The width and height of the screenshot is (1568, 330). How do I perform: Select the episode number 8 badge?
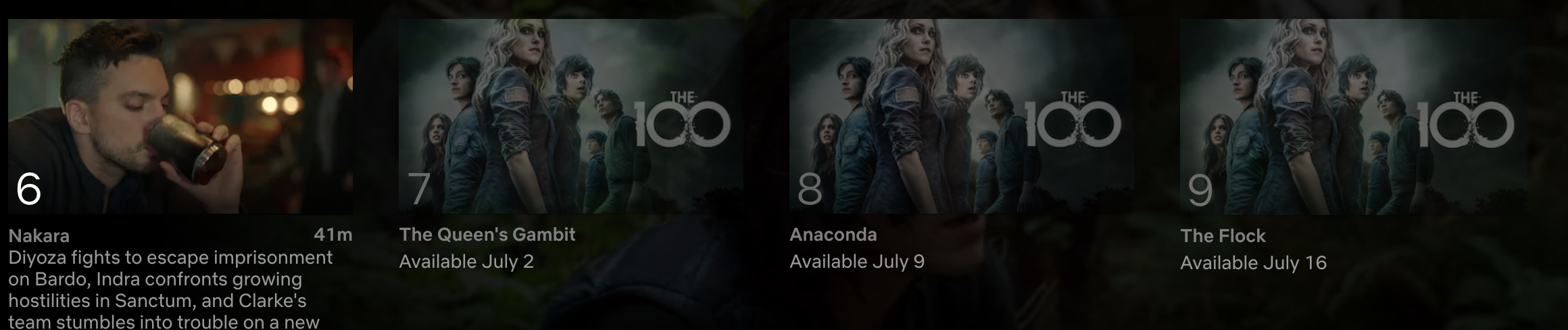(810, 189)
